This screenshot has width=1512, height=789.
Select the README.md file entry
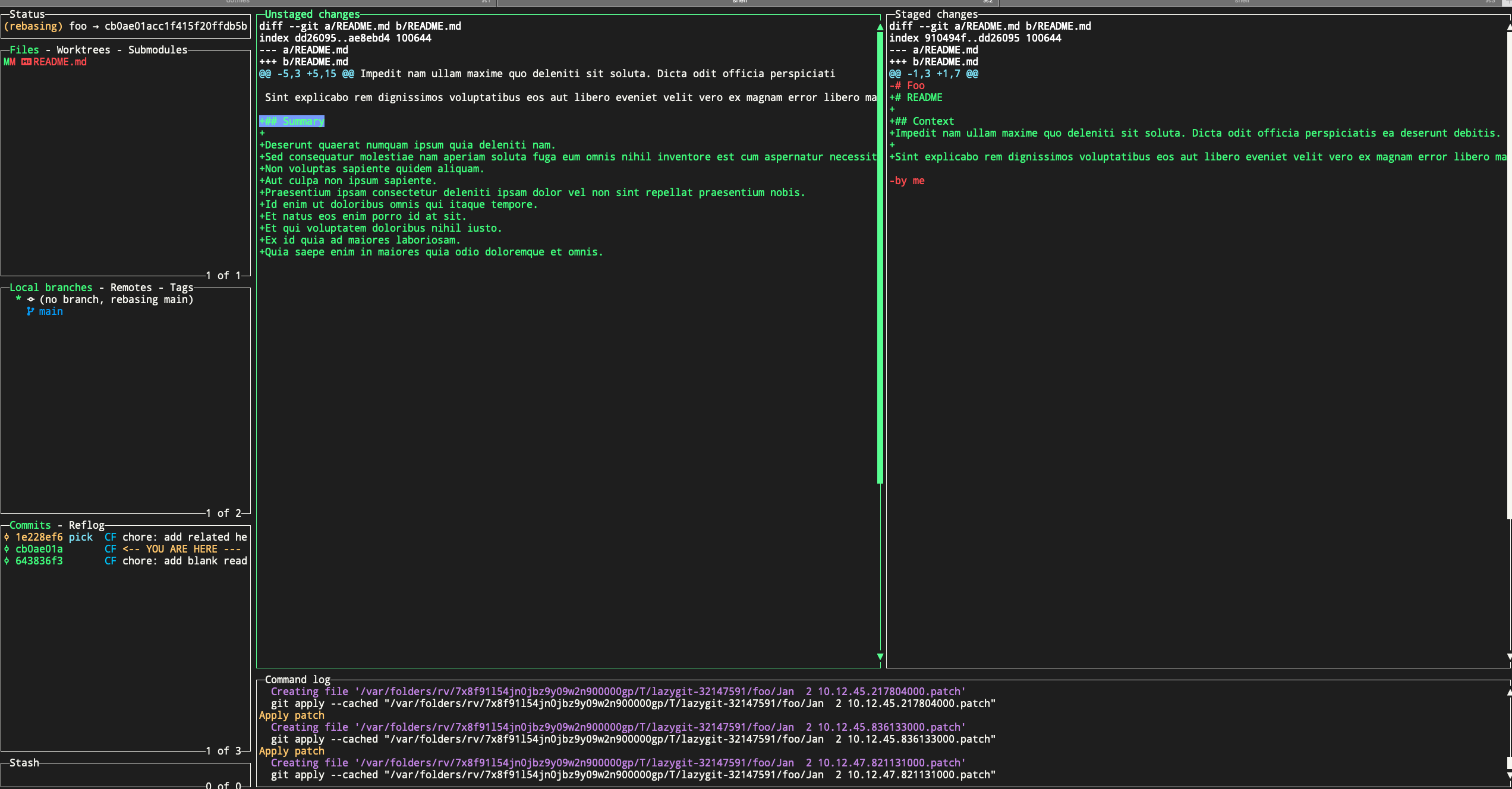pyautogui.click(x=59, y=62)
